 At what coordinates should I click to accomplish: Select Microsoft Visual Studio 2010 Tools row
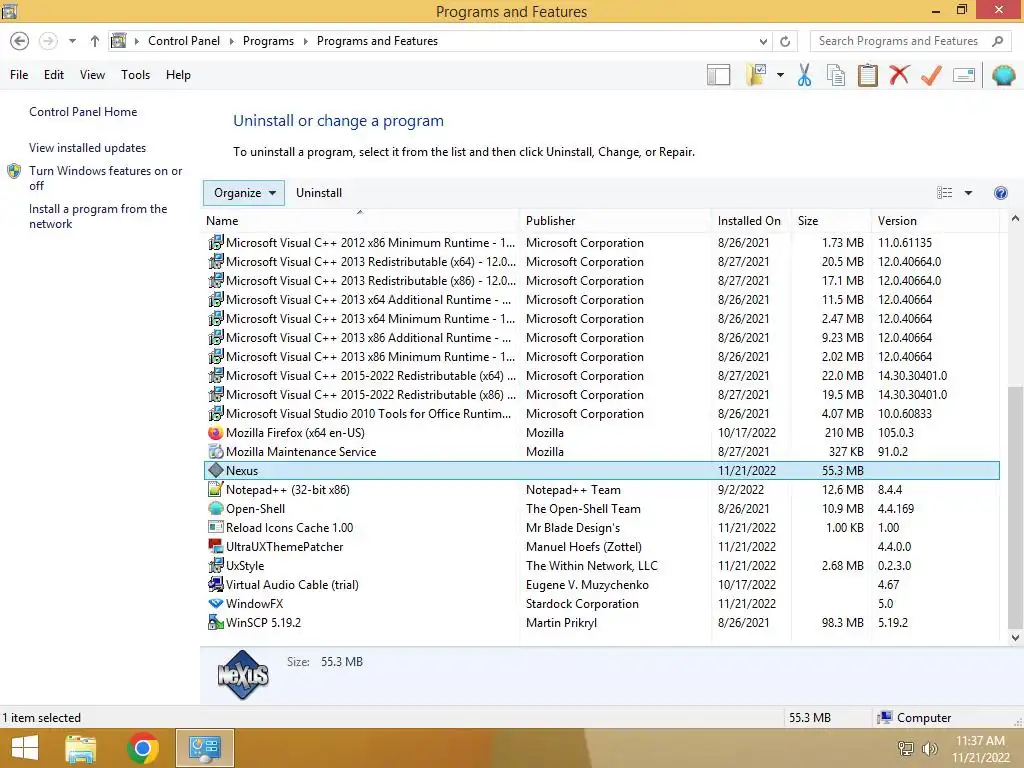[x=601, y=413]
